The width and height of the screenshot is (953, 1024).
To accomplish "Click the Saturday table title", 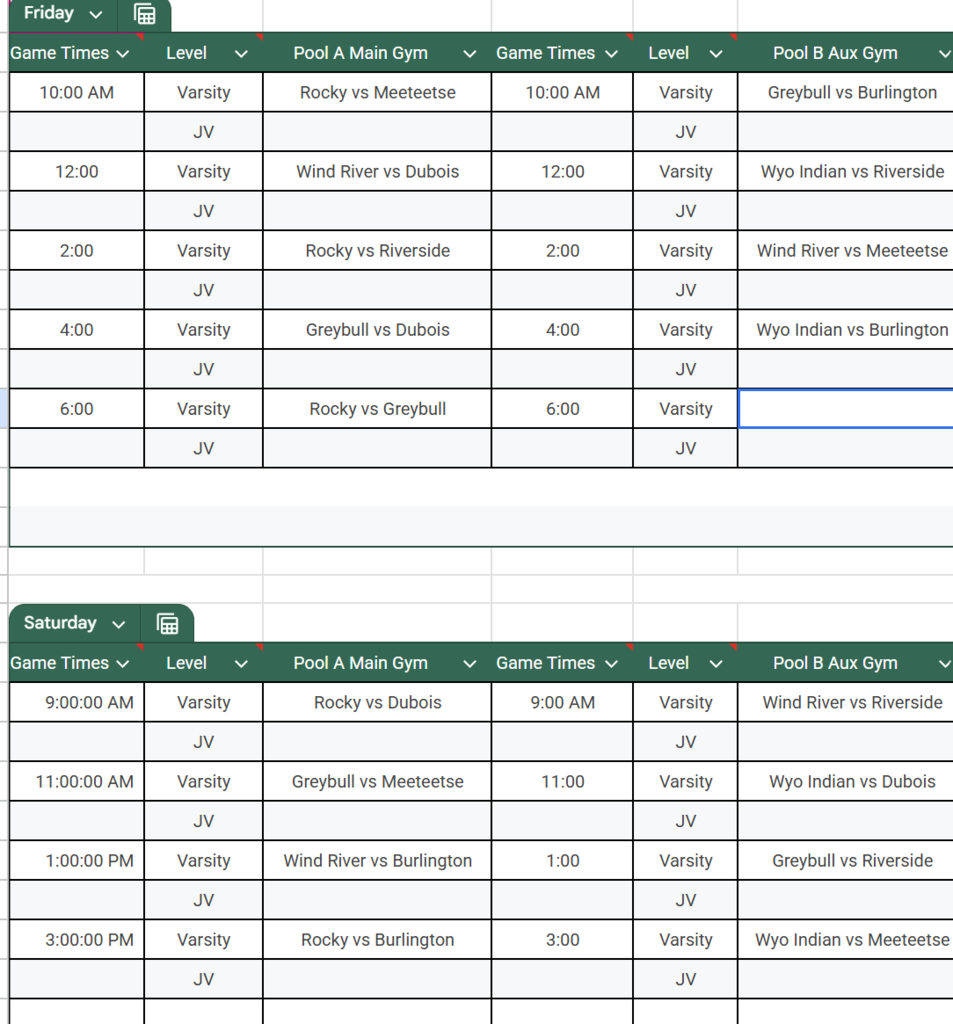I will click(60, 622).
